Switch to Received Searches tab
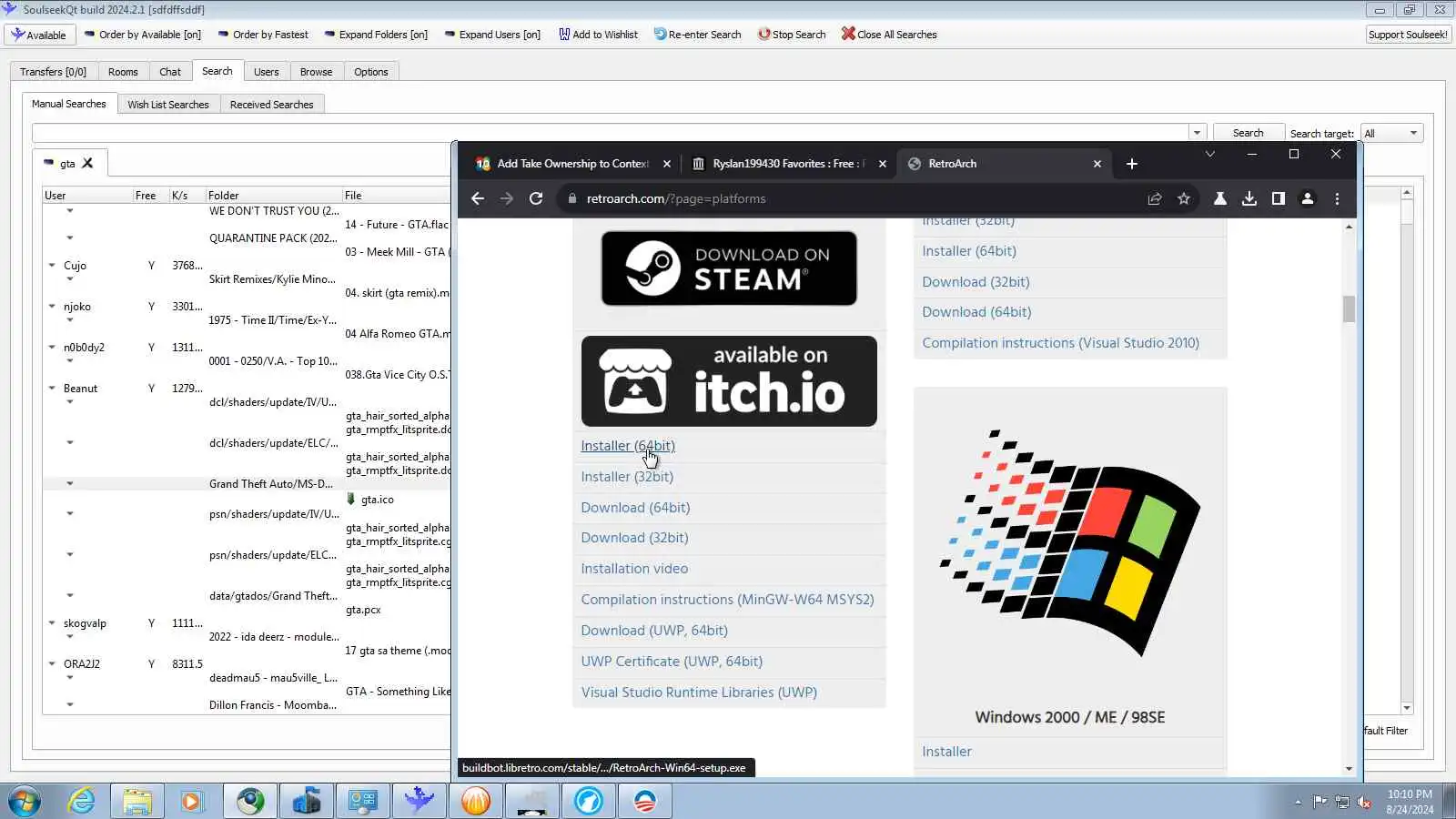 [271, 105]
